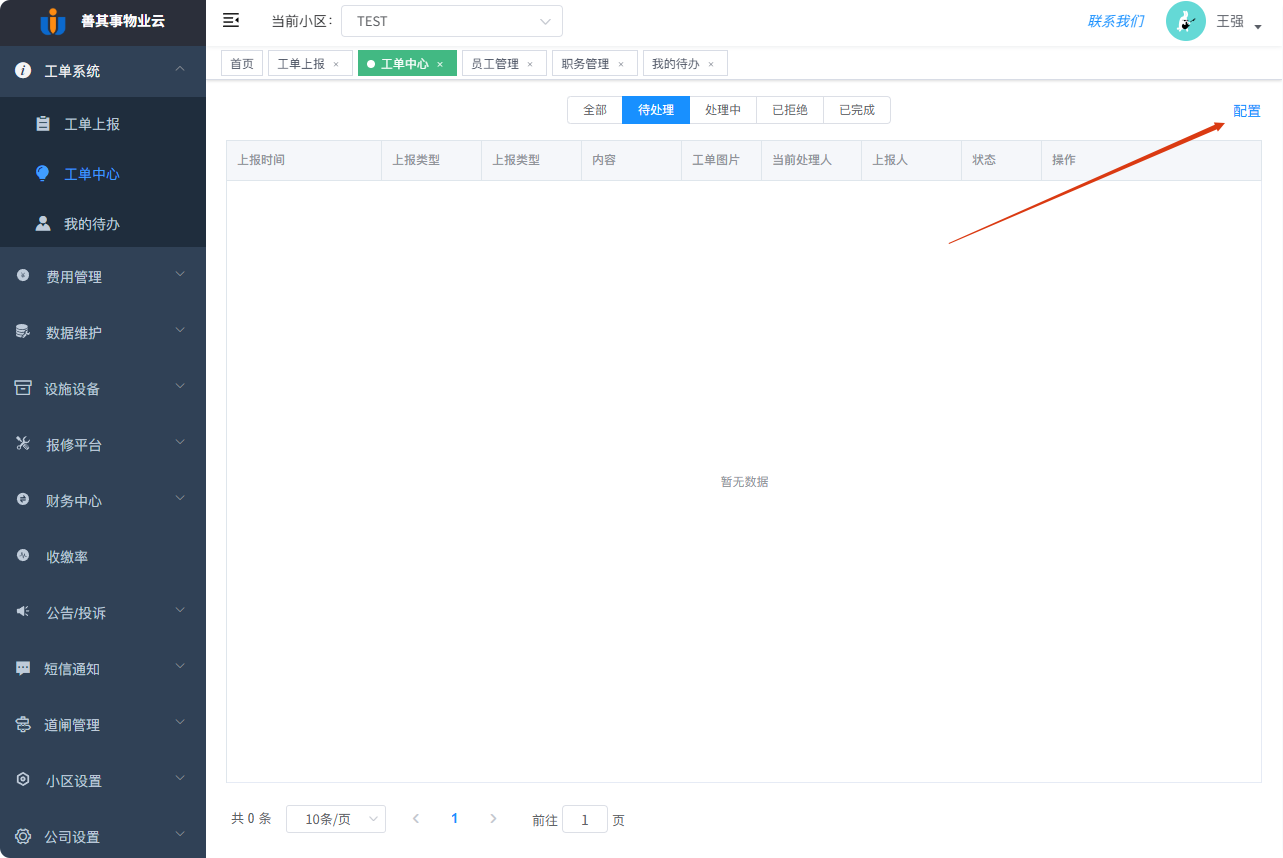Open the 联系我们 link

(x=1114, y=20)
